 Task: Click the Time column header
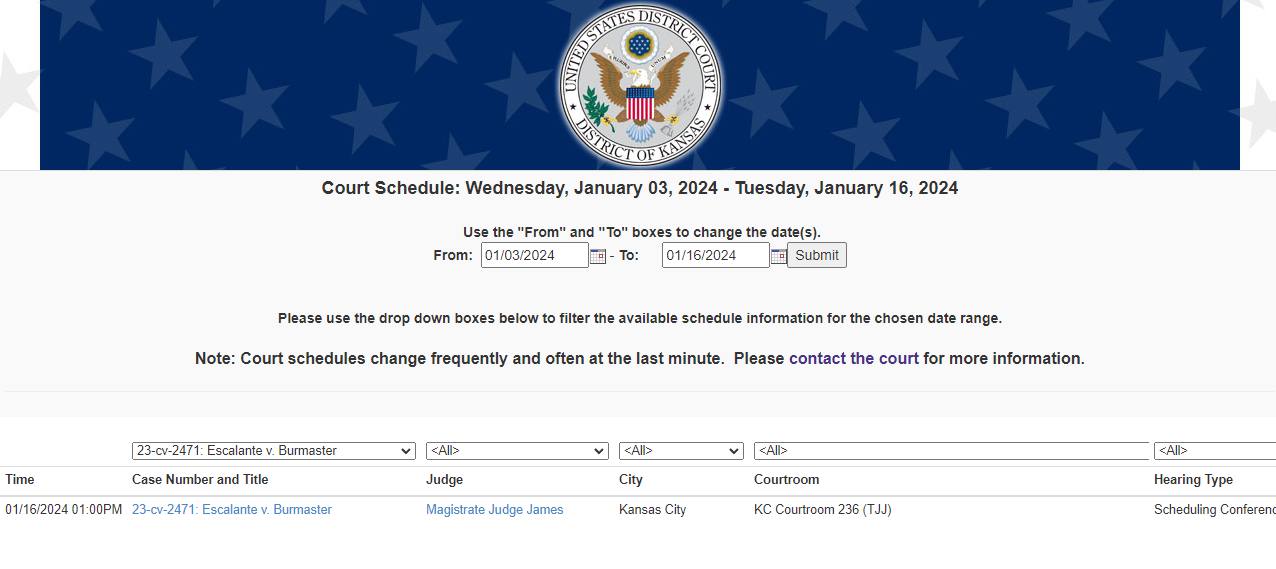[x=20, y=480]
